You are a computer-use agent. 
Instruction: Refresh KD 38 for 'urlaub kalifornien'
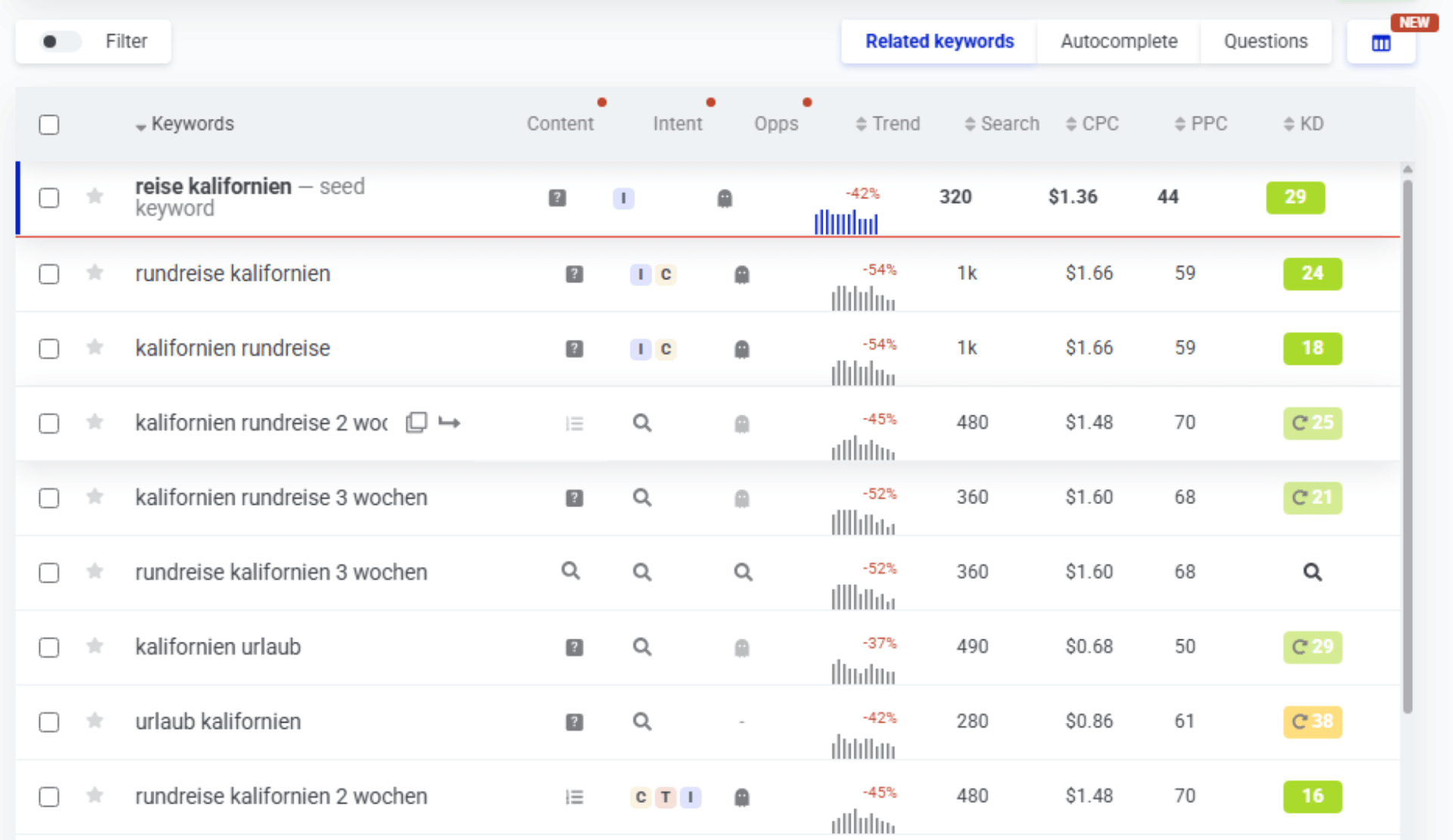pos(1300,721)
